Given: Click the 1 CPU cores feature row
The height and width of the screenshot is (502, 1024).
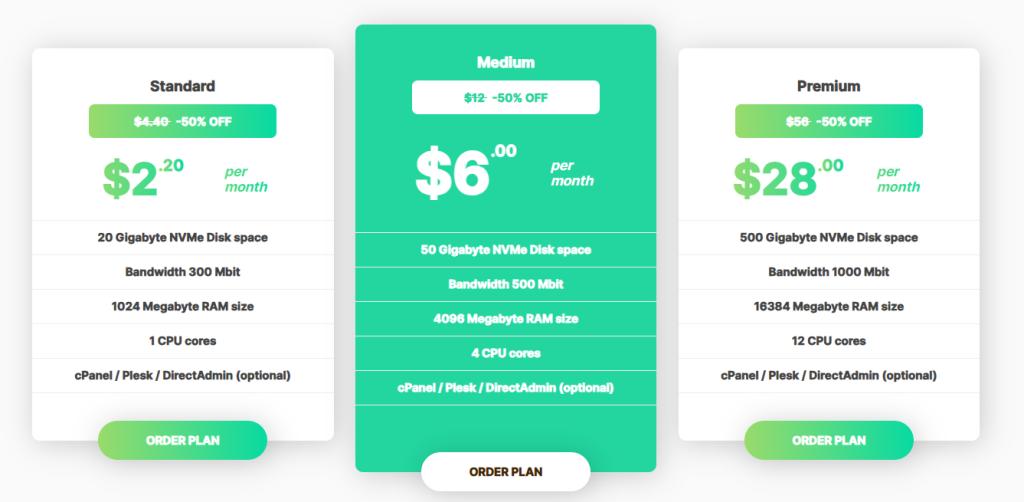Looking at the screenshot, I should (182, 341).
